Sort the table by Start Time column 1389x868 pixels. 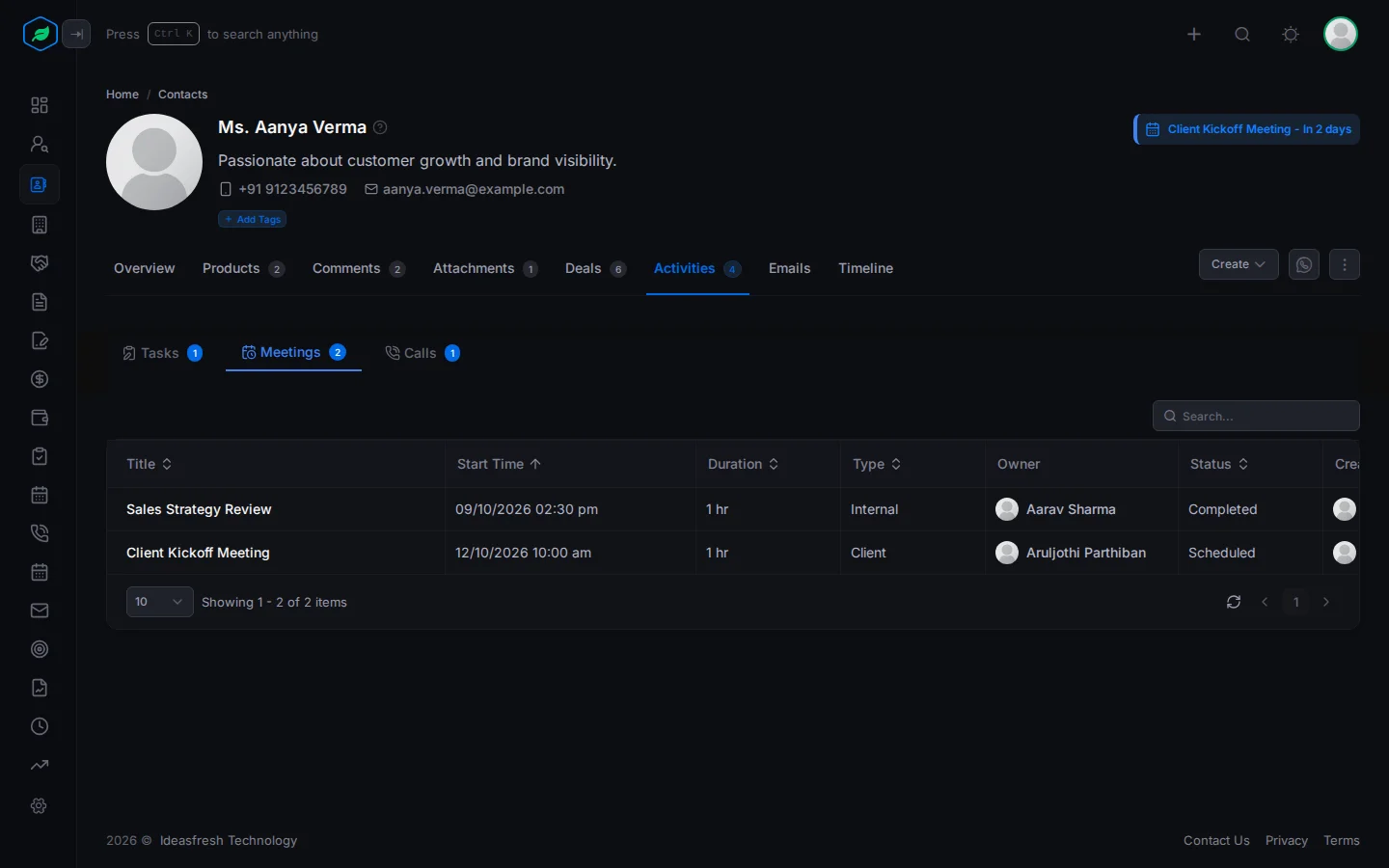point(500,464)
